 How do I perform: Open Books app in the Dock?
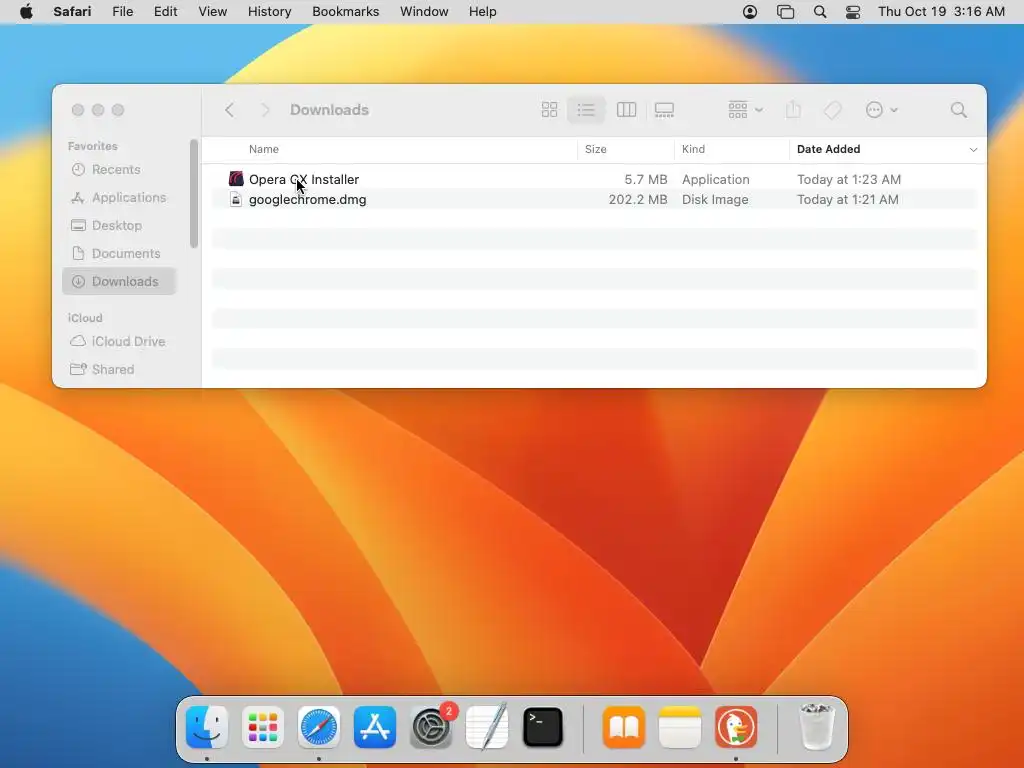click(624, 727)
